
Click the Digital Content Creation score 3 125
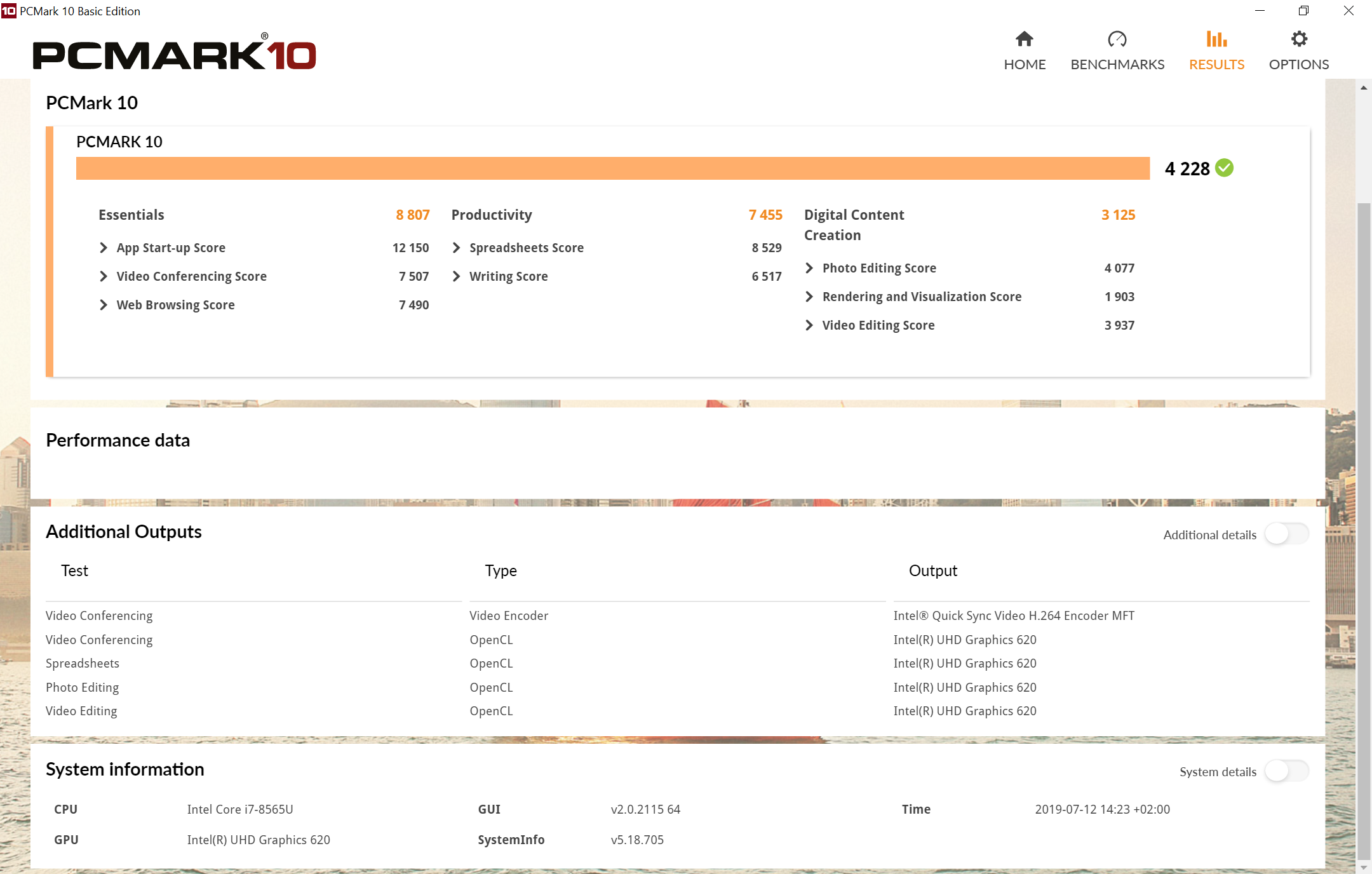1118,215
